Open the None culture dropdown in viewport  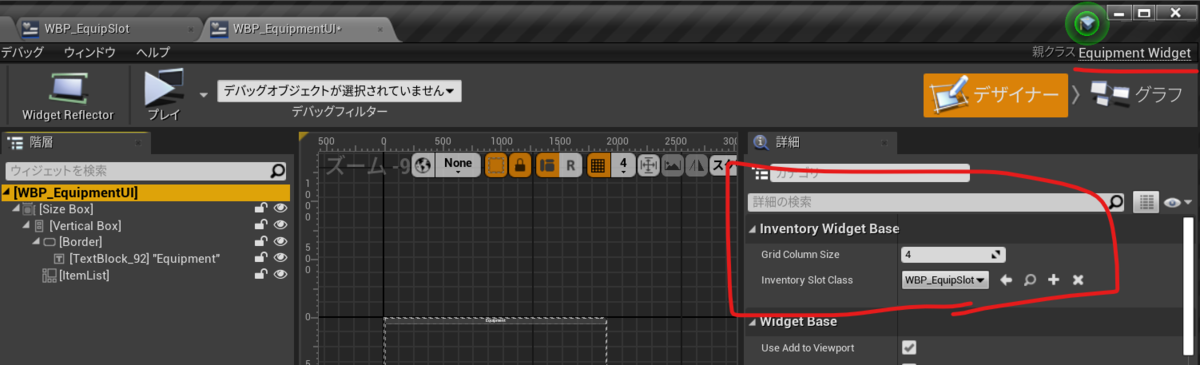point(458,165)
